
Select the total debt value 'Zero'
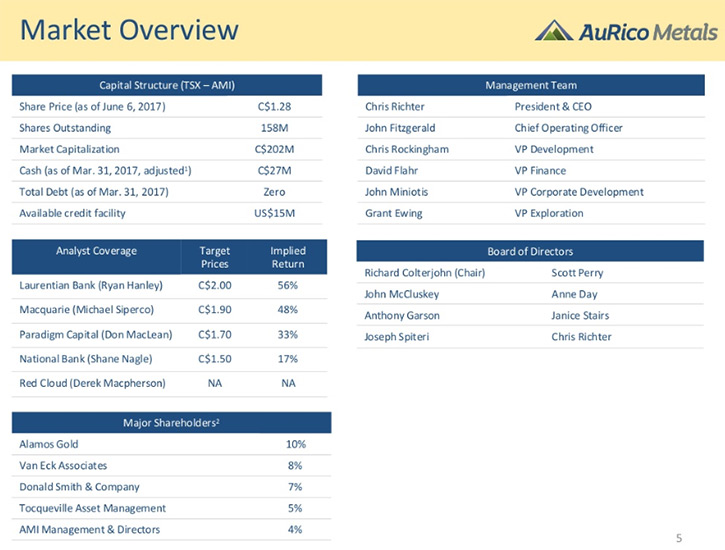[x=274, y=192]
